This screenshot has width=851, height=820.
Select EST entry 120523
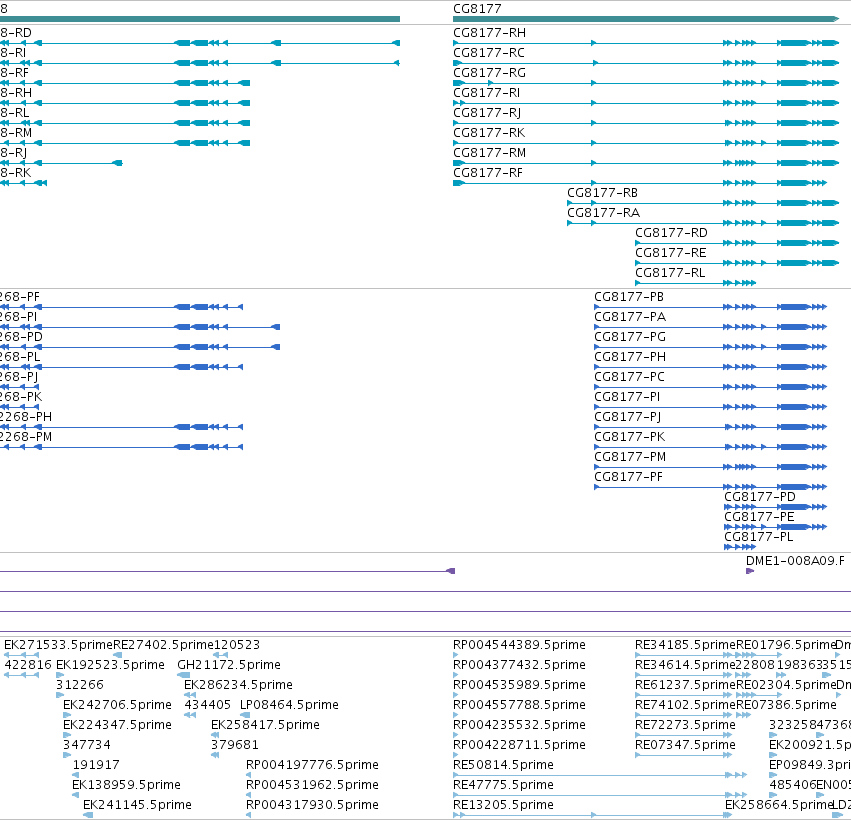pos(237,645)
